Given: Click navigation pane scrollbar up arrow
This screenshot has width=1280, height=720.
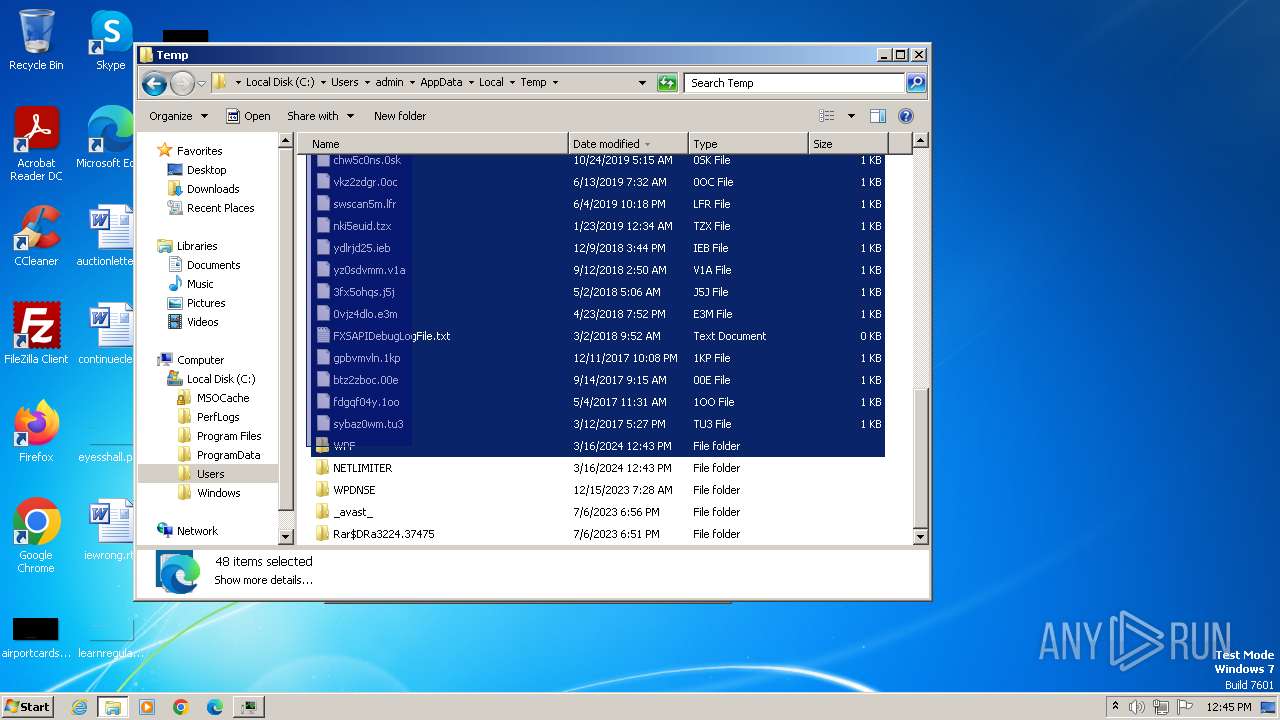Looking at the screenshot, I should pyautogui.click(x=286, y=141).
